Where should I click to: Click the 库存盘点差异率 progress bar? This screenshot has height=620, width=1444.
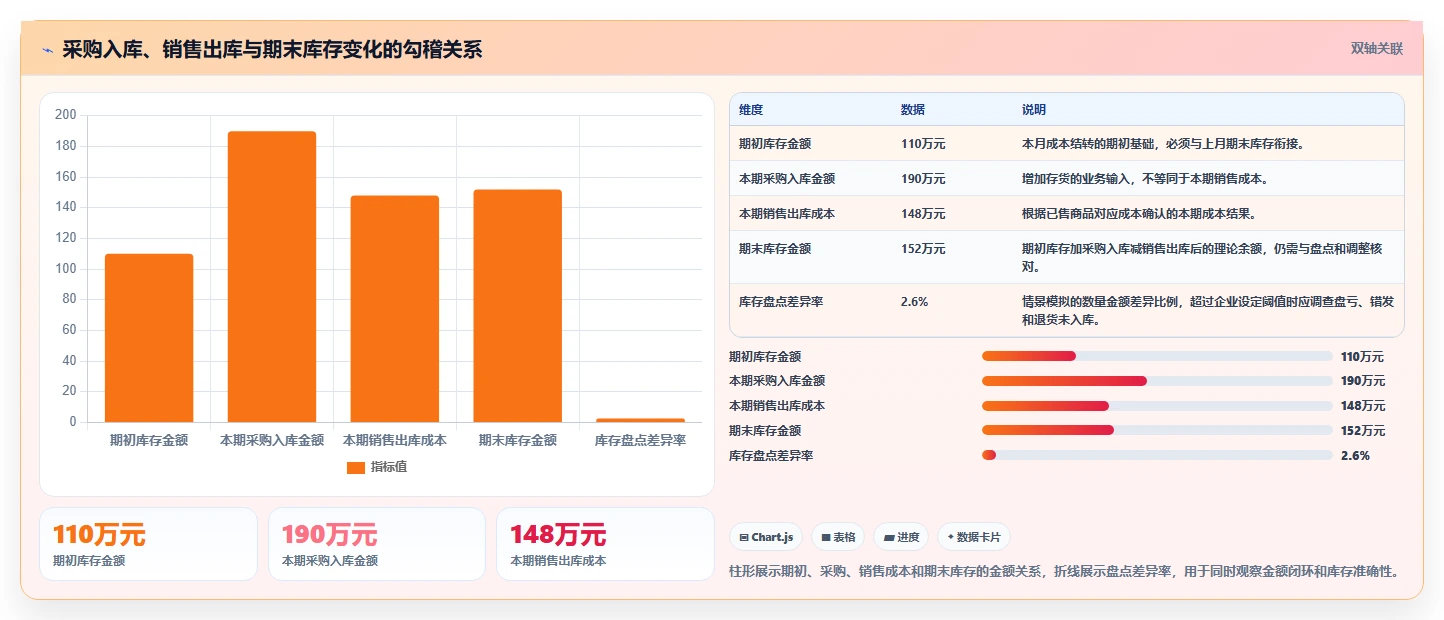pyautogui.click(x=1157, y=456)
